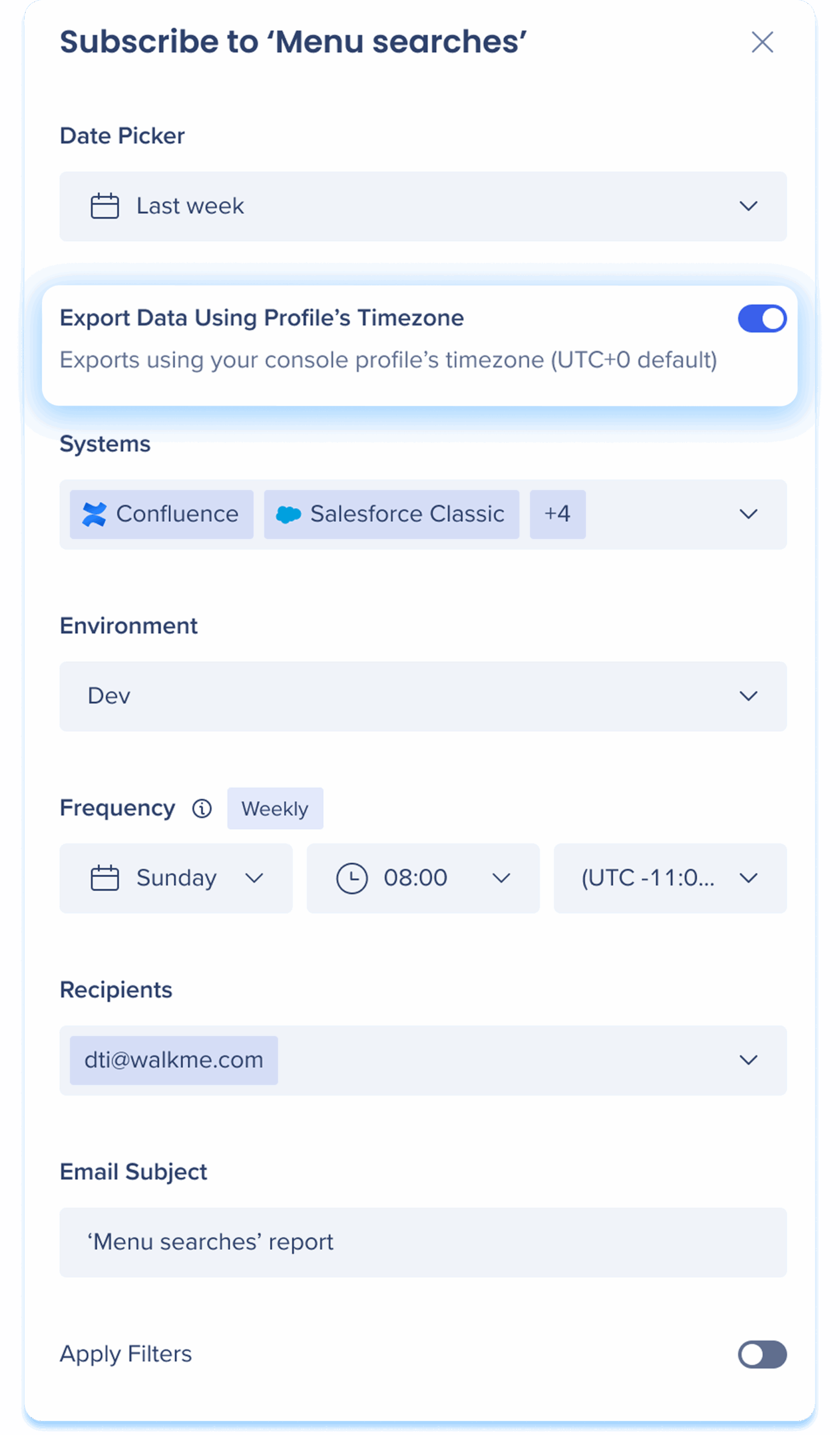Open the Sunday day-of-week dropdown

coord(176,878)
